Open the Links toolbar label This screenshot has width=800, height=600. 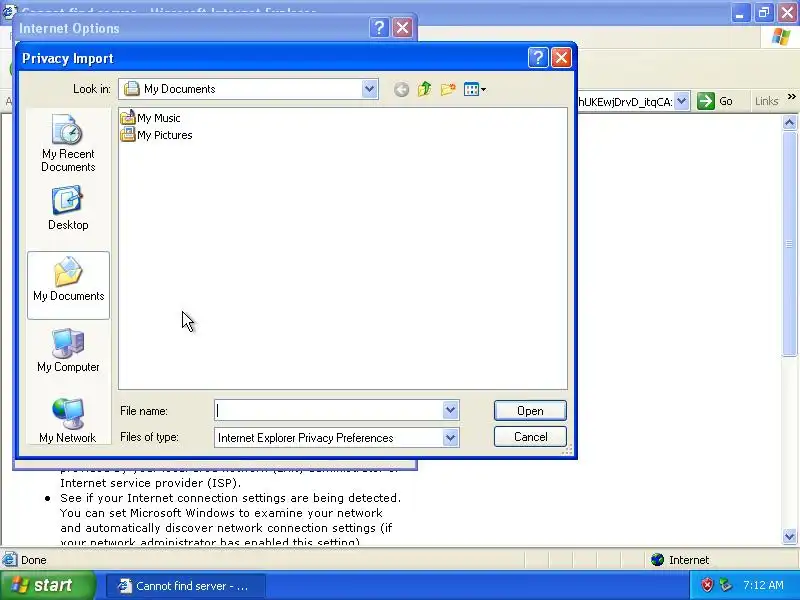pyautogui.click(x=766, y=101)
